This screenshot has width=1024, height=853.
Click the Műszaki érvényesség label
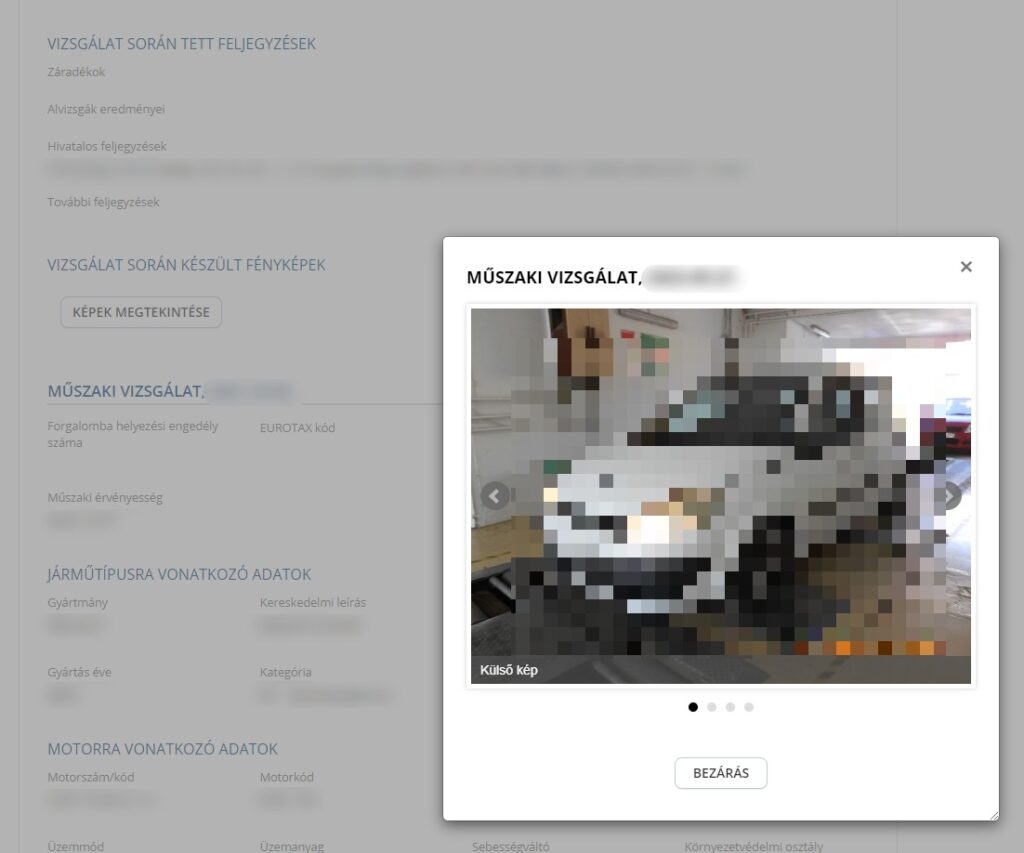point(104,498)
